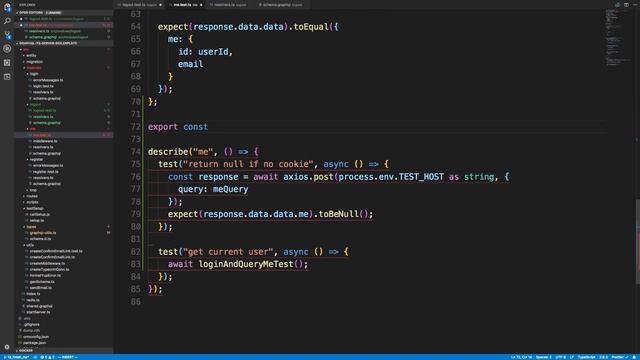Viewport: 640px width, 360px height.
Task: Place cursor on 'export const' line 72
Action: point(178,127)
